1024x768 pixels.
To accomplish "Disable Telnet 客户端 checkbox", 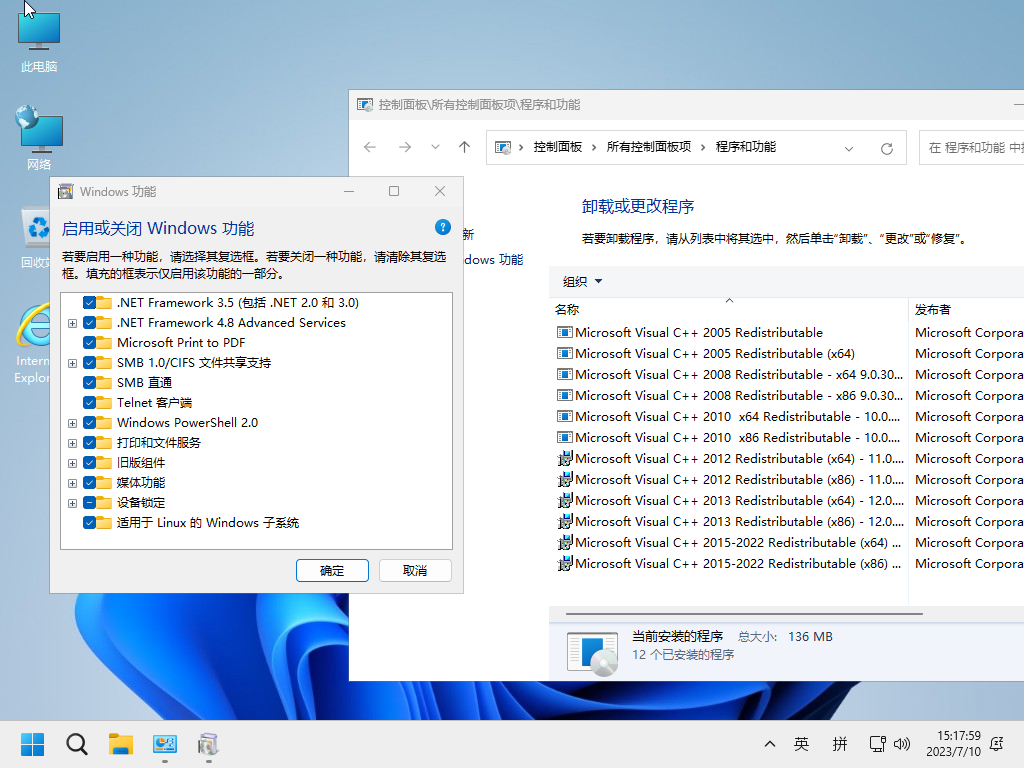I will (x=89, y=402).
